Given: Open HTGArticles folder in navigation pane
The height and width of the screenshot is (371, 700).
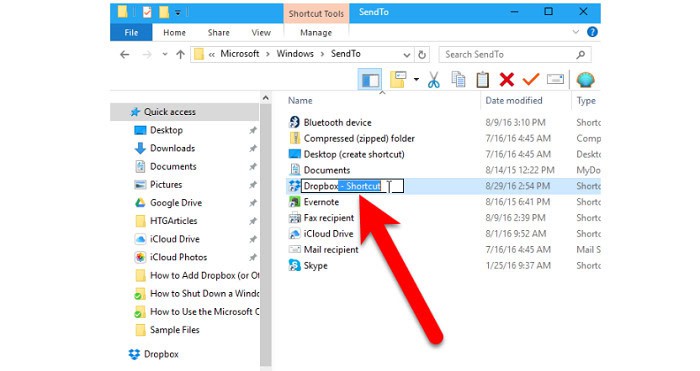Looking at the screenshot, I should [173, 221].
